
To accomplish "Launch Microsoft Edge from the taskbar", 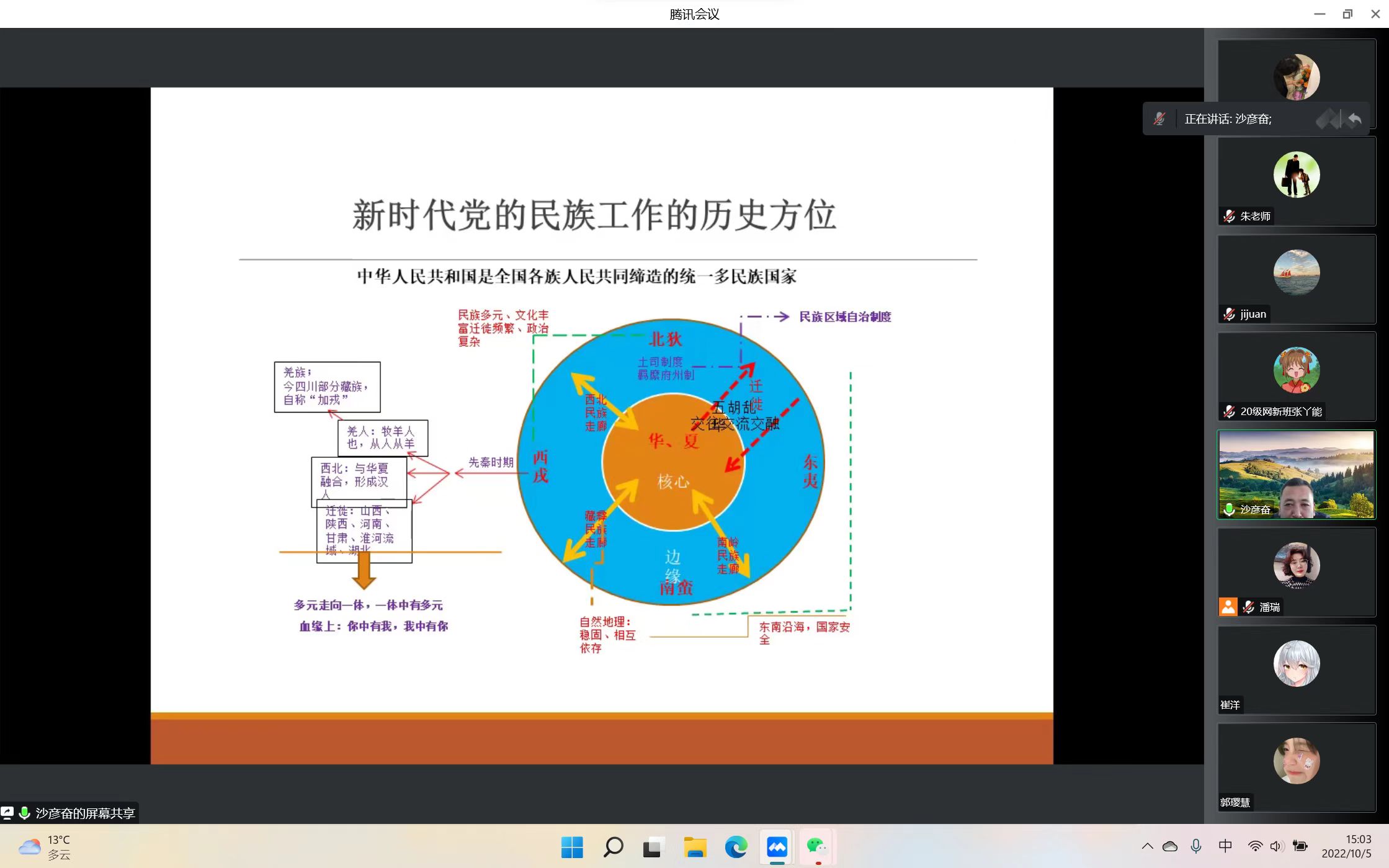I will click(736, 847).
